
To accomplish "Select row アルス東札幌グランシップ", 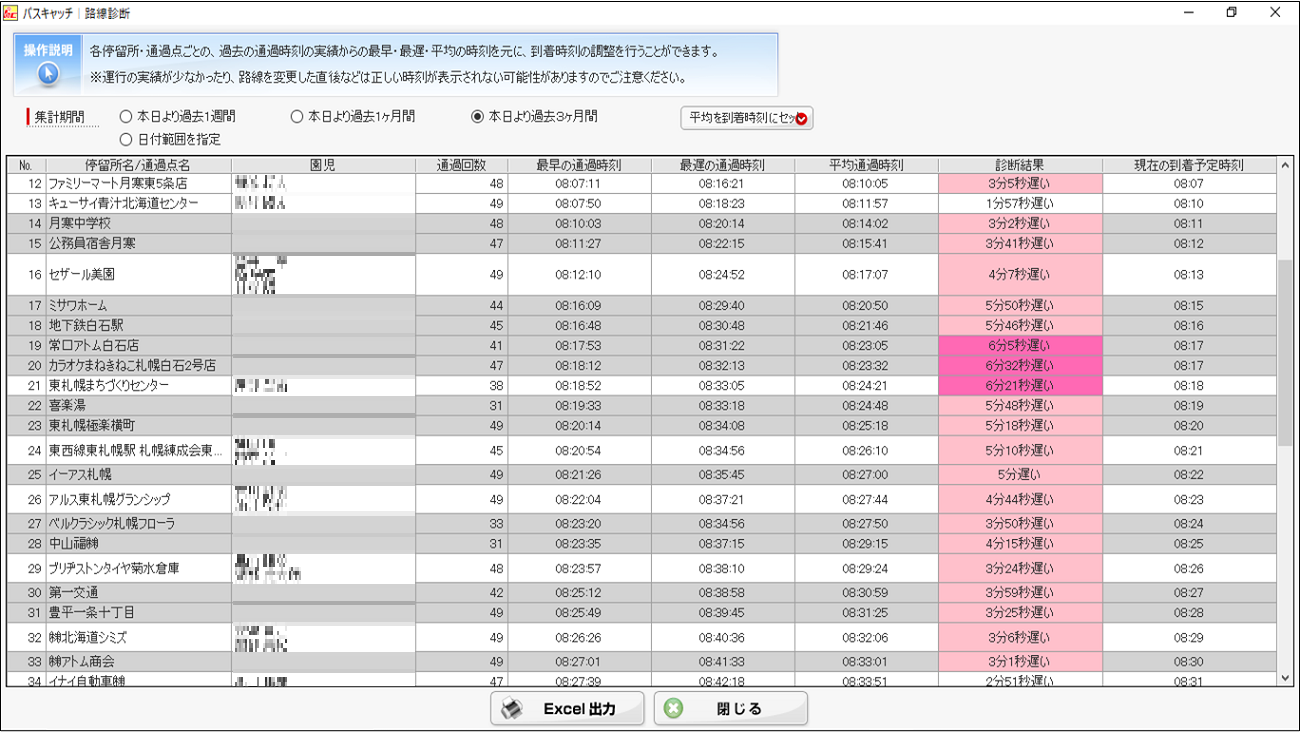I will tap(642, 499).
